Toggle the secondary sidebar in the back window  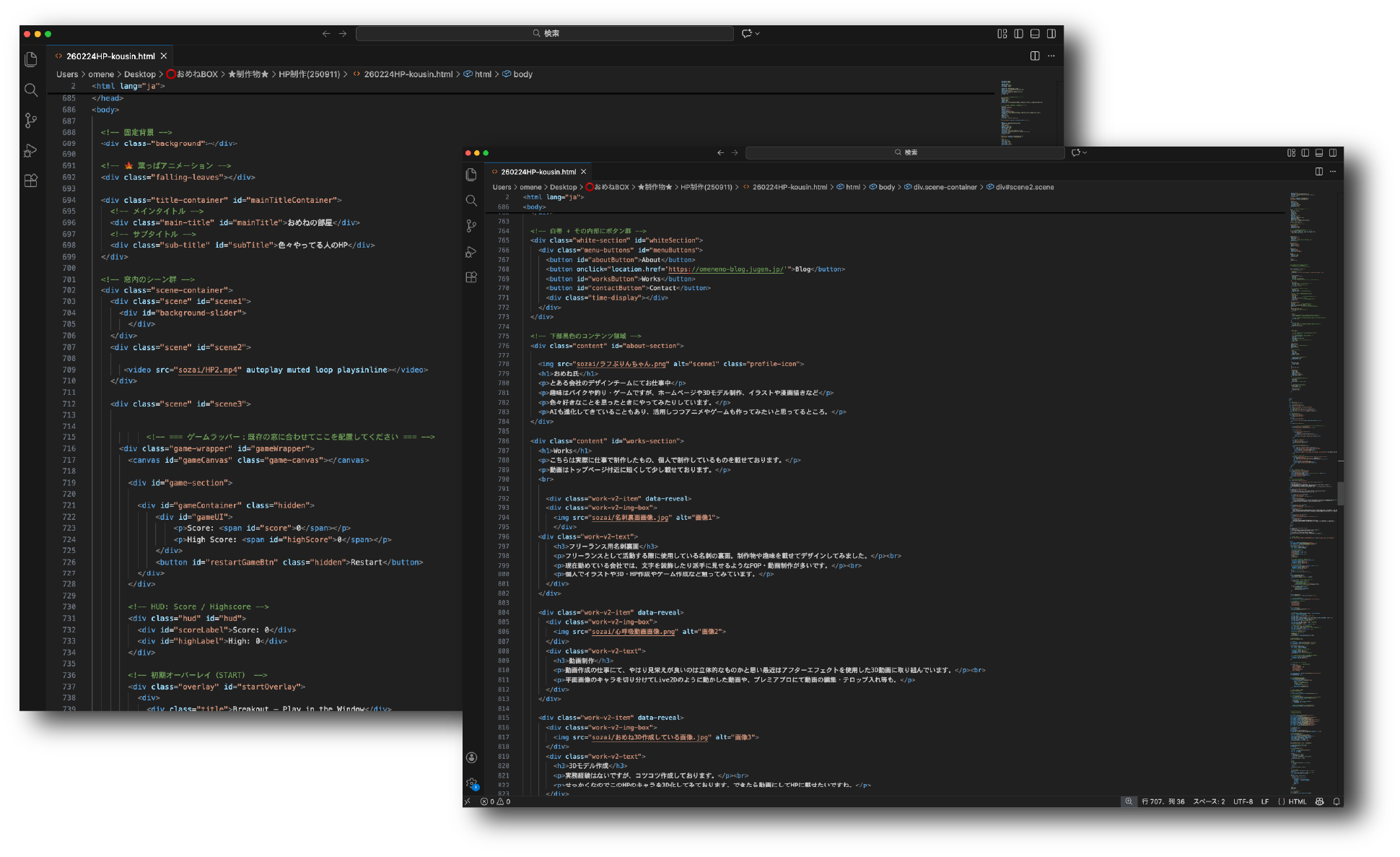pos(1051,33)
